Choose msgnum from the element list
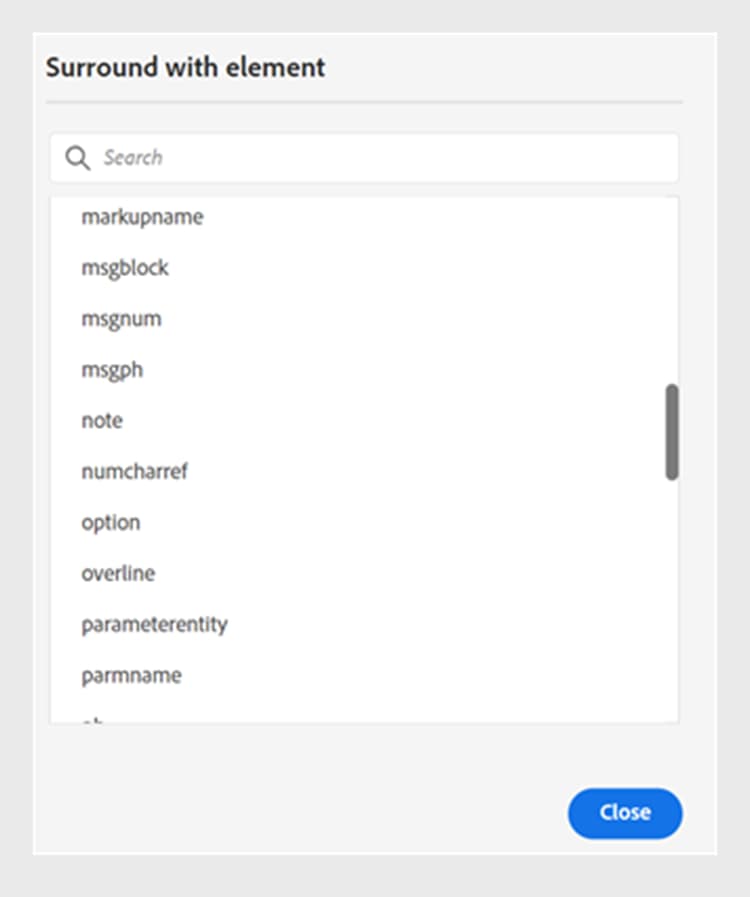This screenshot has width=750, height=897. click(121, 318)
